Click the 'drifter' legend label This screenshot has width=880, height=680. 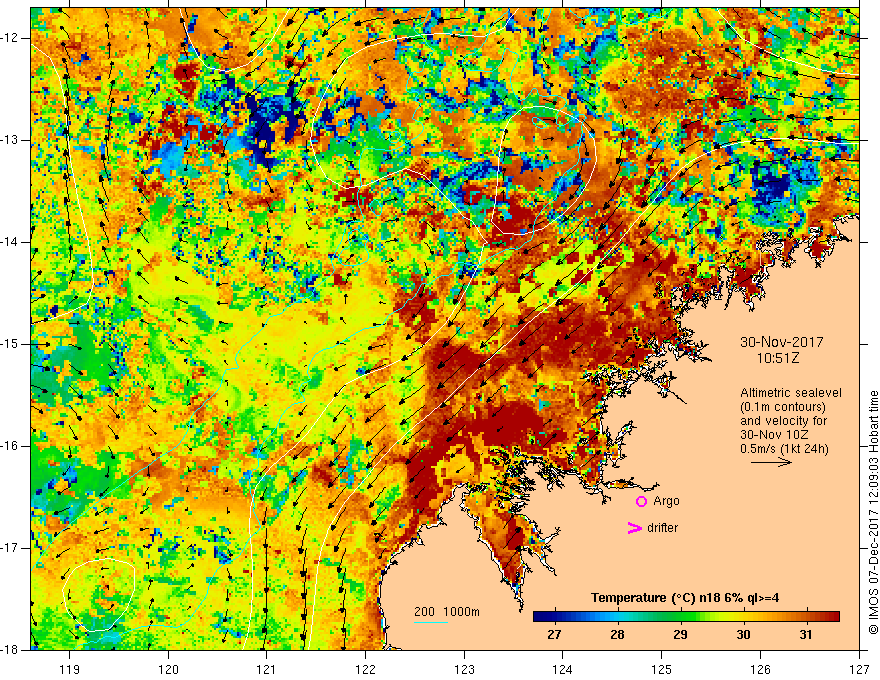(662, 528)
